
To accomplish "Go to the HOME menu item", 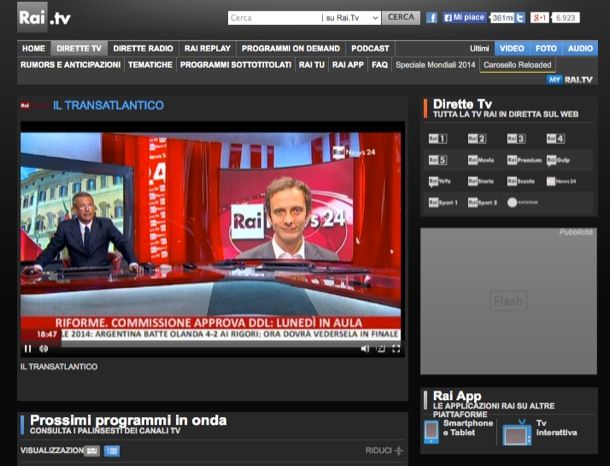I will click(x=33, y=49).
